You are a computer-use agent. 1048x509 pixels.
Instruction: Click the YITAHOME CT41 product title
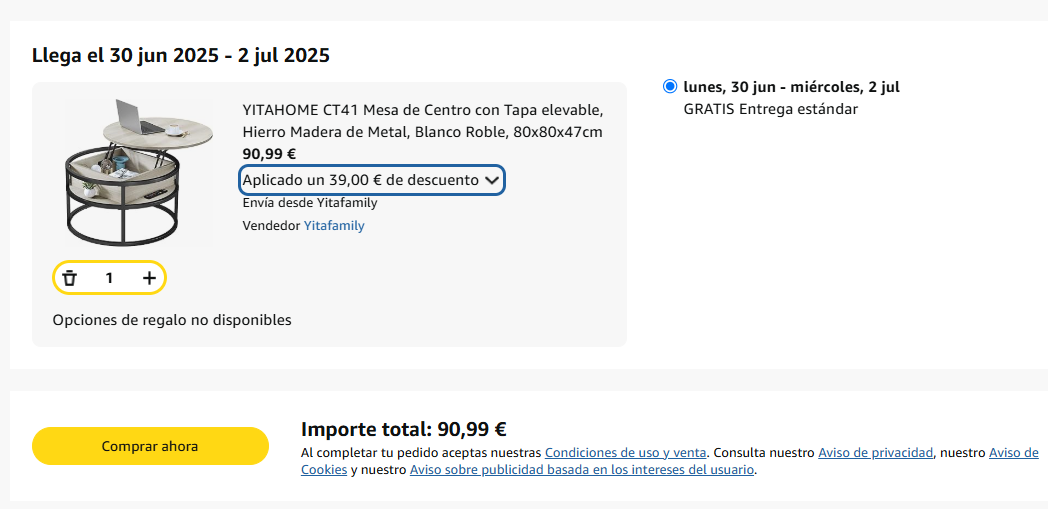422,121
